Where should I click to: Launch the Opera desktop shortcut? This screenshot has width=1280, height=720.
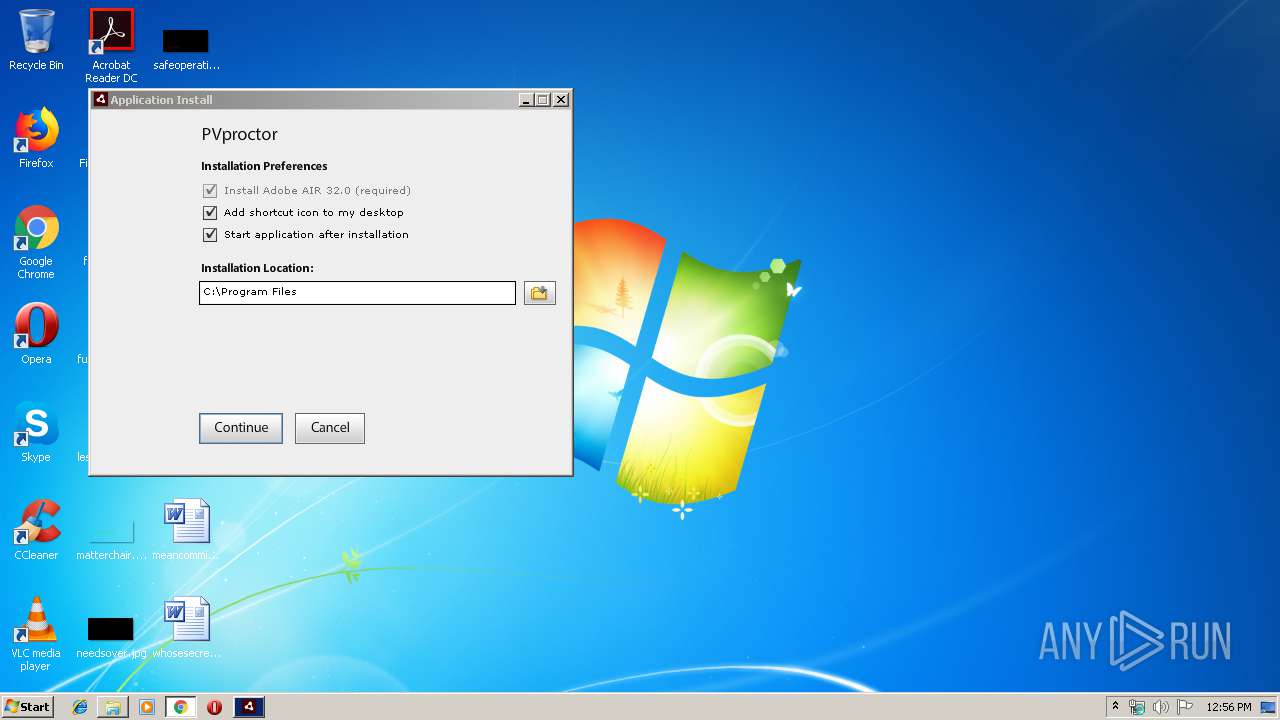[36, 334]
